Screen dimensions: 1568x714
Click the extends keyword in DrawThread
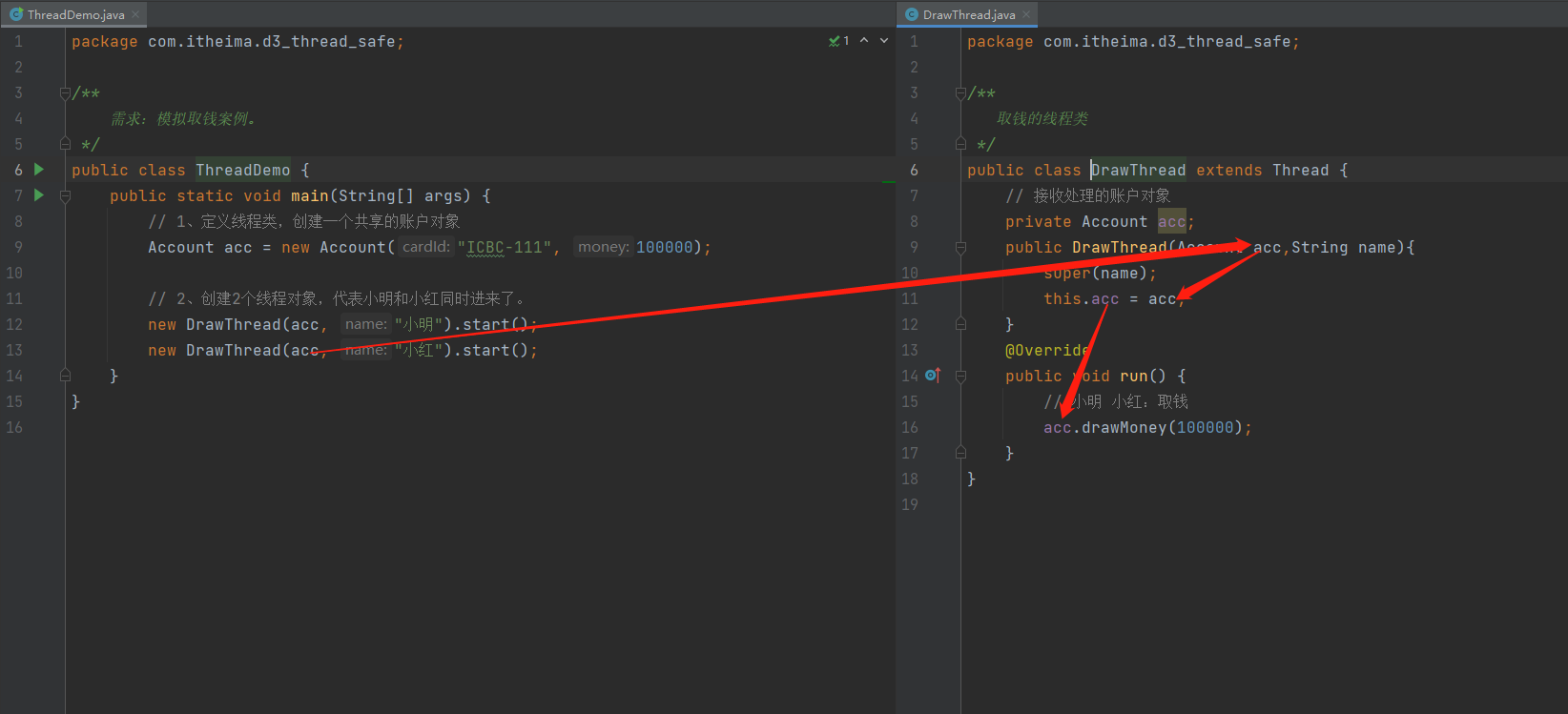click(1229, 170)
